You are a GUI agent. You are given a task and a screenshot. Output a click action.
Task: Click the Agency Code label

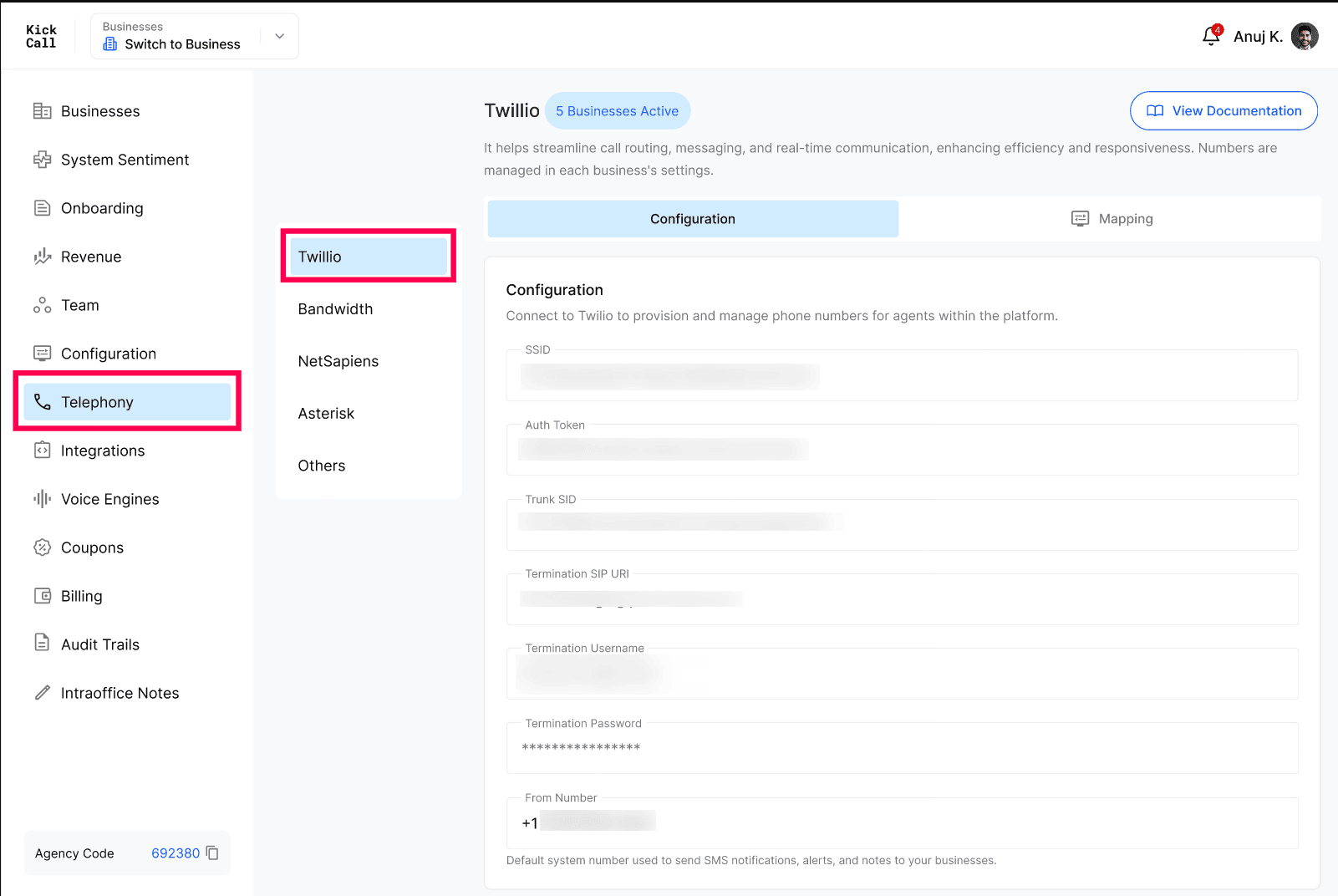tap(74, 853)
